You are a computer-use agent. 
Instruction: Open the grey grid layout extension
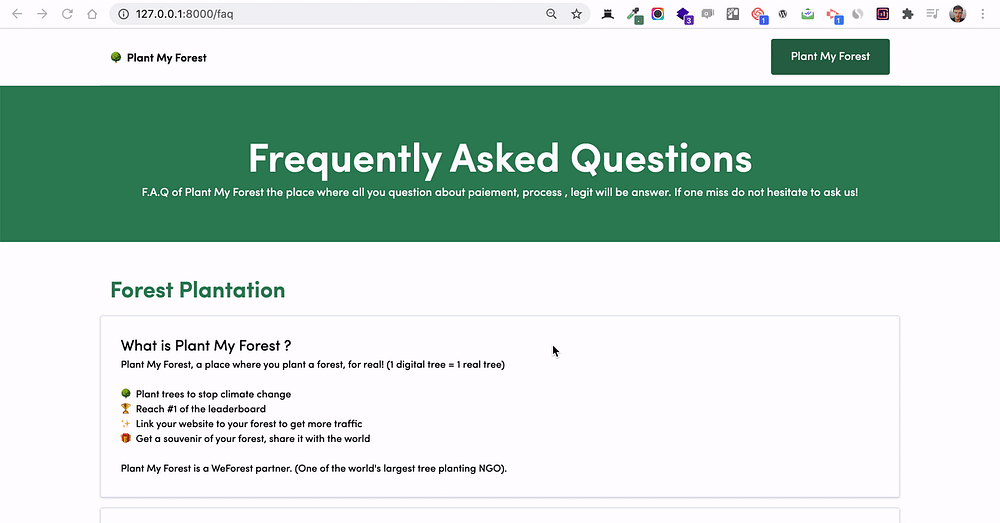pos(733,14)
